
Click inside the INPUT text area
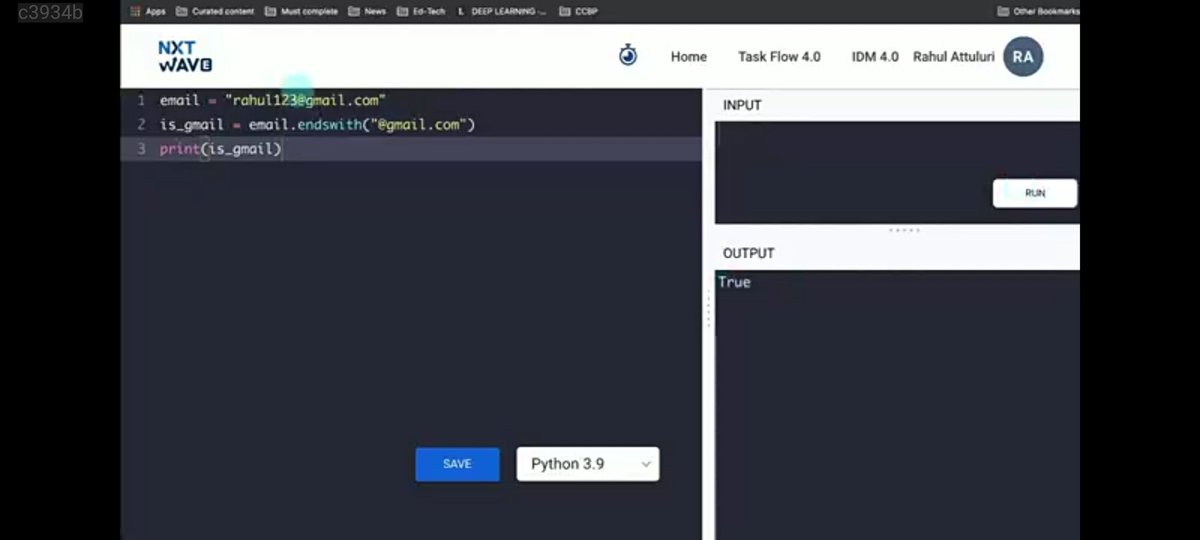click(897, 172)
